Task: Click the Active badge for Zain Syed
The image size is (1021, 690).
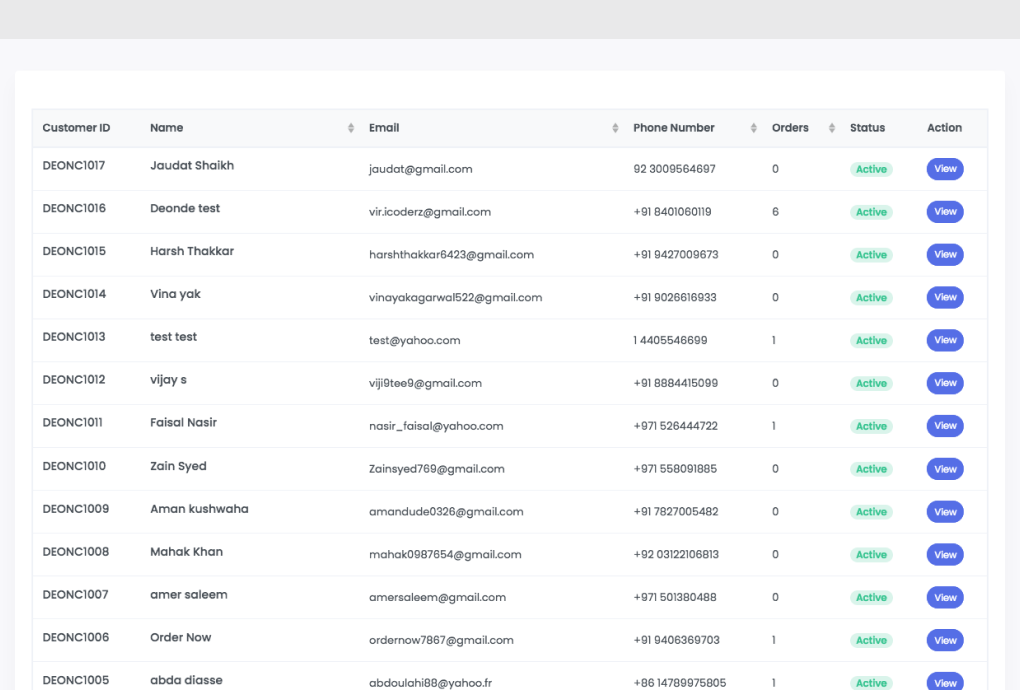Action: coord(871,469)
